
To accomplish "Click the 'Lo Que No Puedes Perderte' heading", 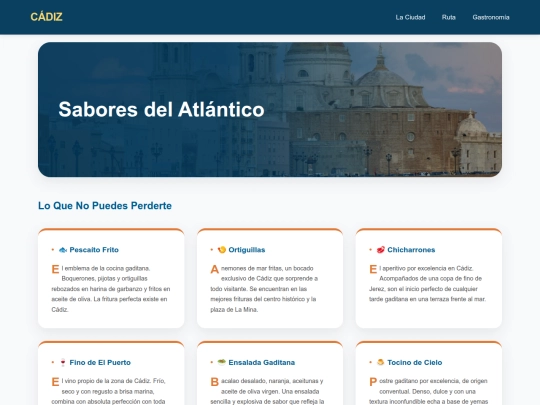I will (x=105, y=206).
